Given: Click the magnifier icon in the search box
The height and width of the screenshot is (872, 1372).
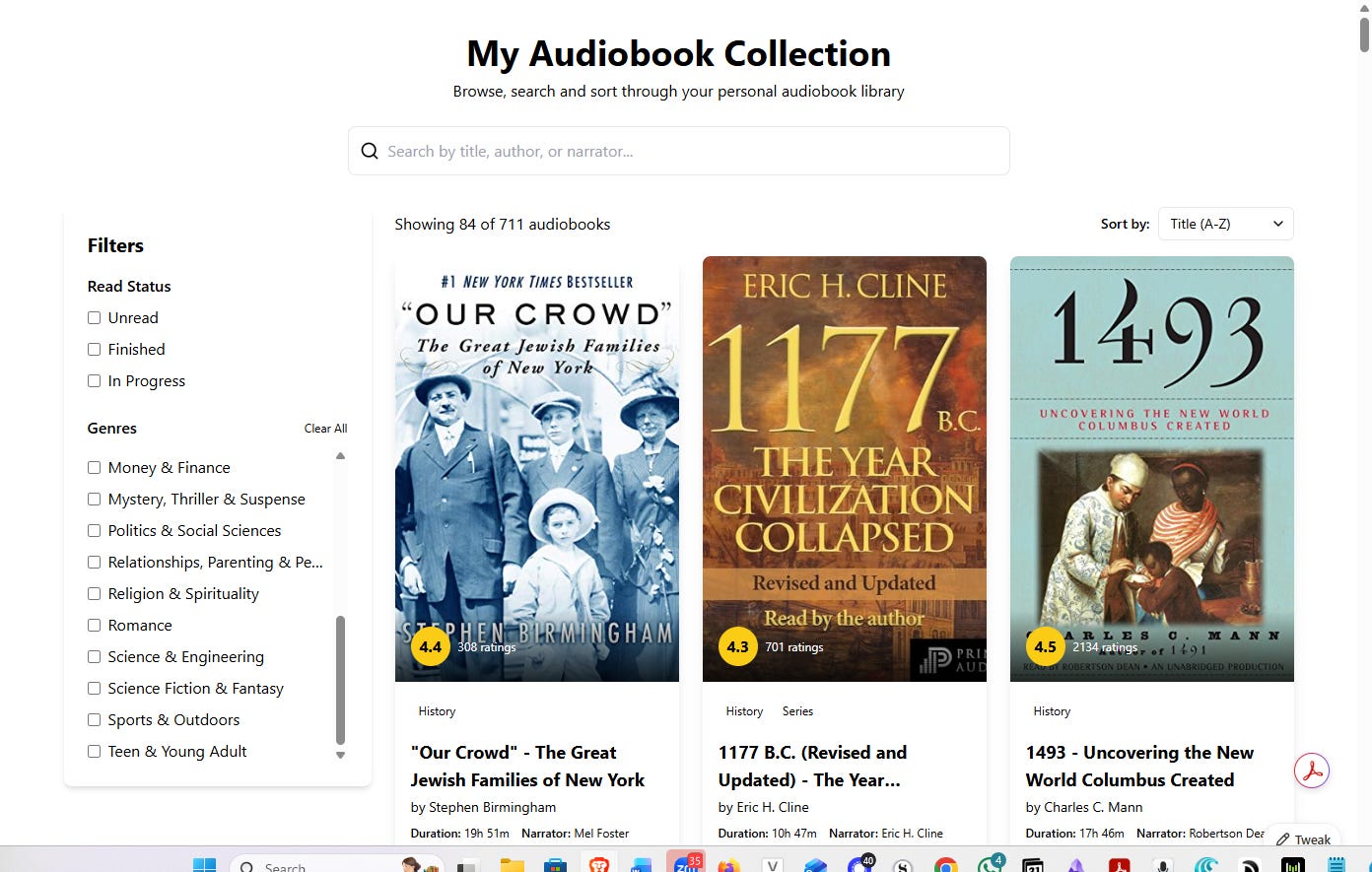Looking at the screenshot, I should coord(370,151).
